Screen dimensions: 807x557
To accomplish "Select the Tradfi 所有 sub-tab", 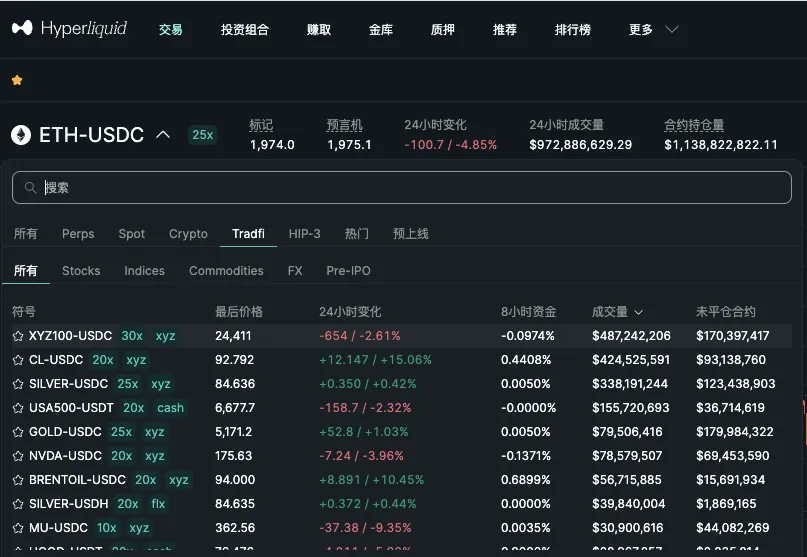I will [25, 271].
